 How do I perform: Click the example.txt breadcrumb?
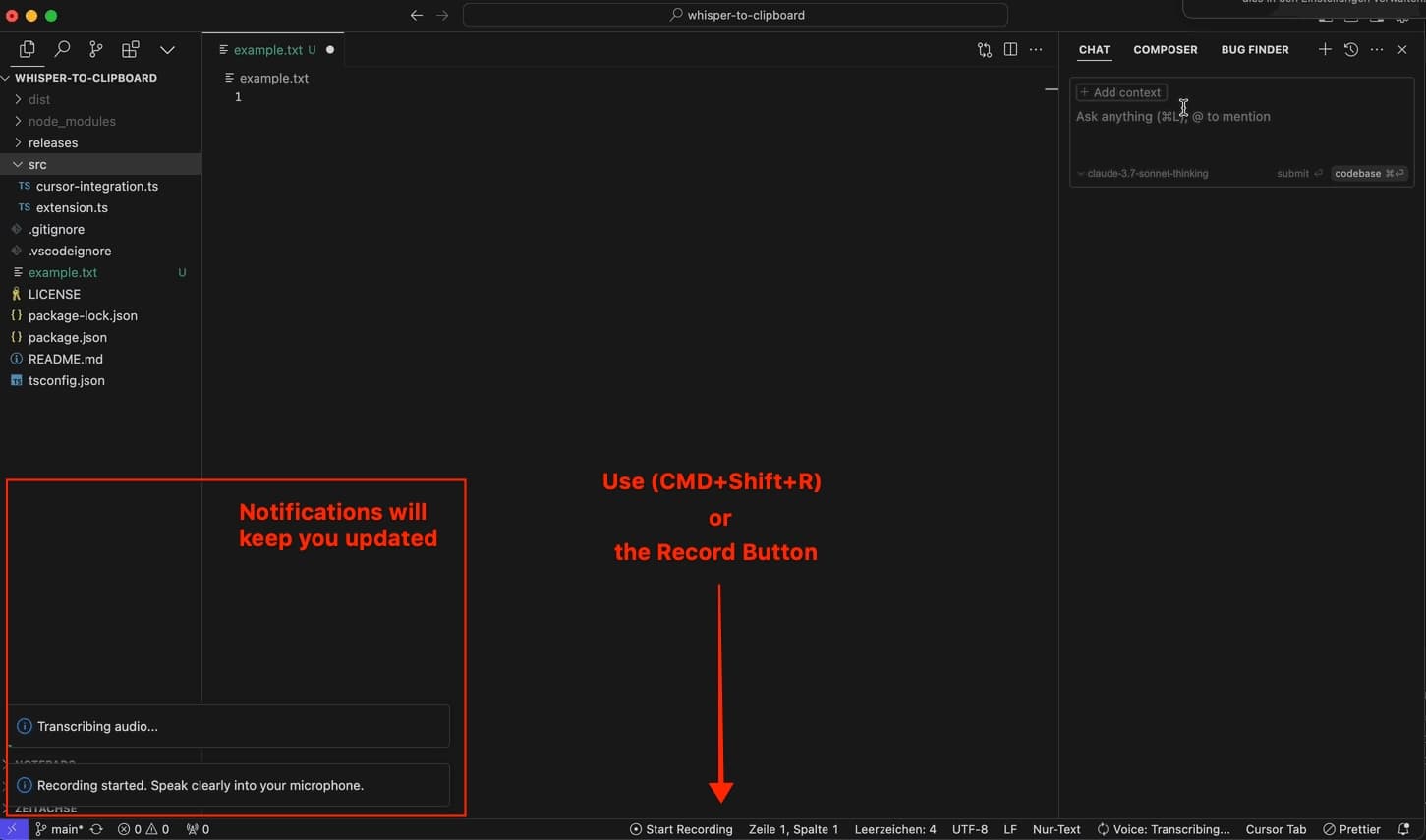point(267,78)
